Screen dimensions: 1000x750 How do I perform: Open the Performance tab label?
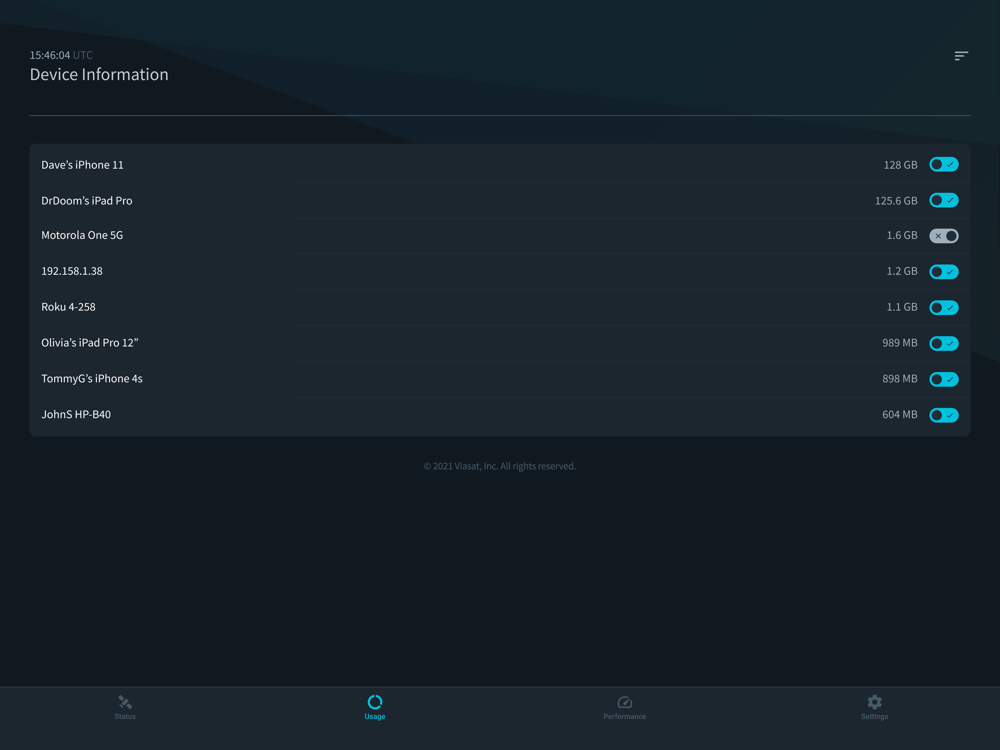coord(624,717)
